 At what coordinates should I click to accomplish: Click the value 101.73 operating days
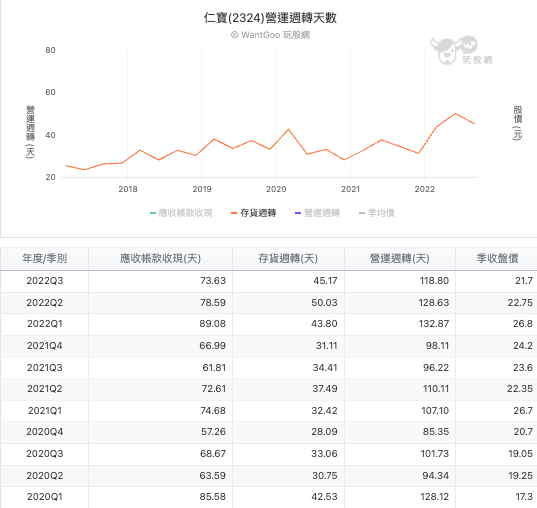pos(435,454)
